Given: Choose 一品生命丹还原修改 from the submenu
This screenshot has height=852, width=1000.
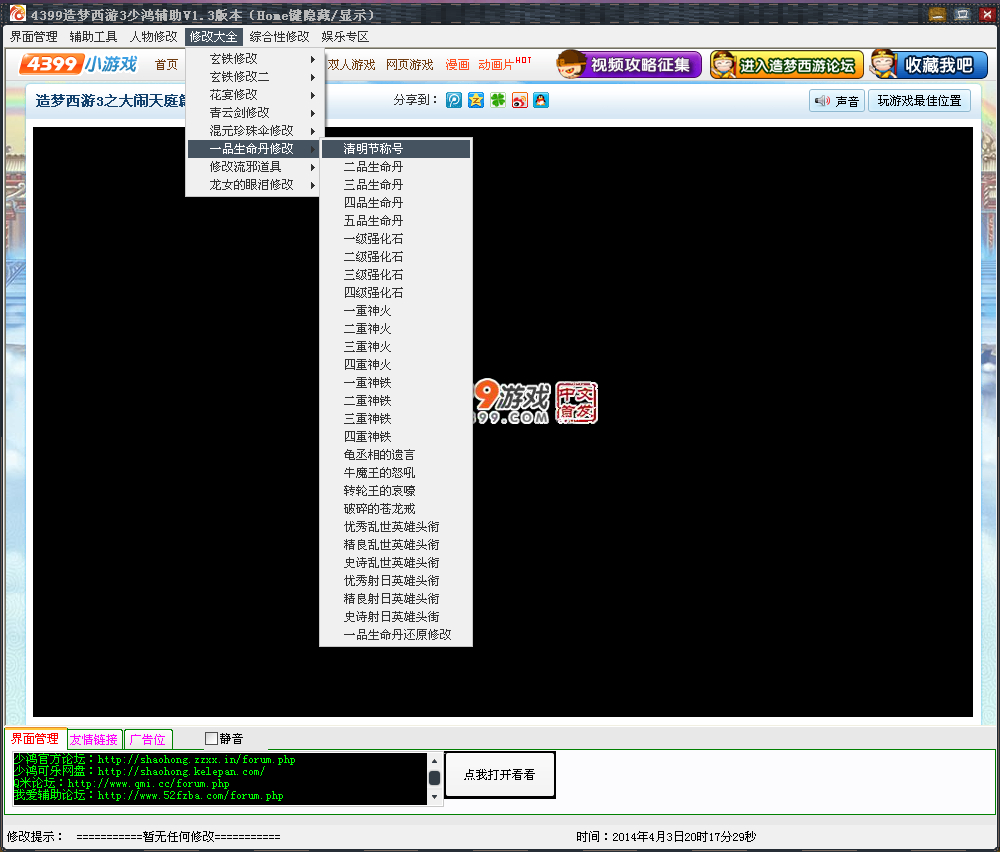Looking at the screenshot, I should pos(396,635).
